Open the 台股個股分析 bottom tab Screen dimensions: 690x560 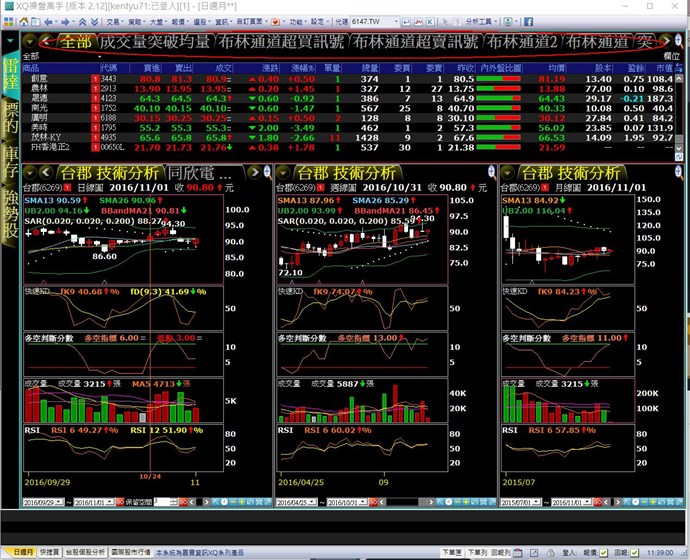[86, 551]
